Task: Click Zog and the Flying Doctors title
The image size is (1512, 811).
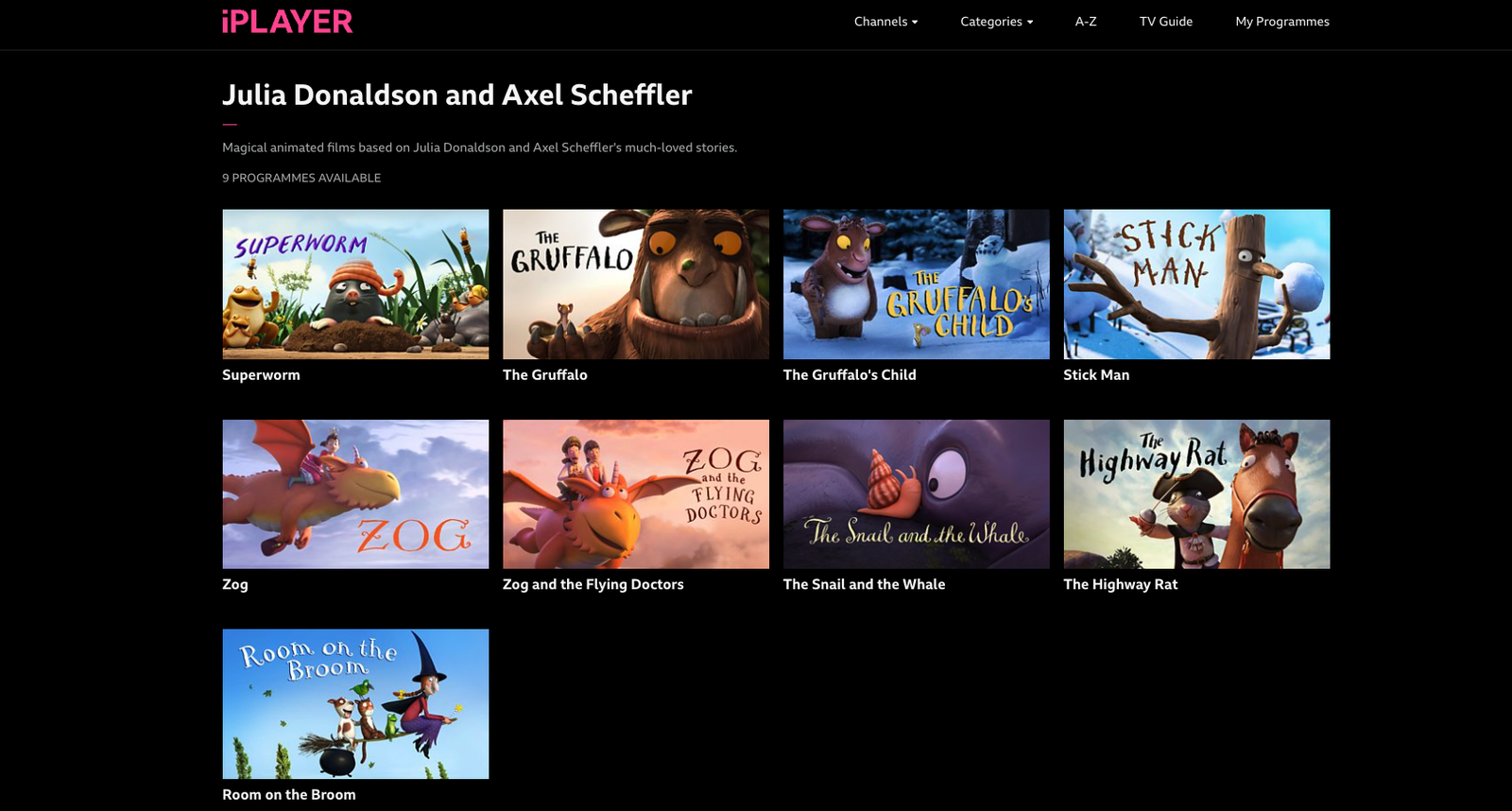Action: pos(593,585)
